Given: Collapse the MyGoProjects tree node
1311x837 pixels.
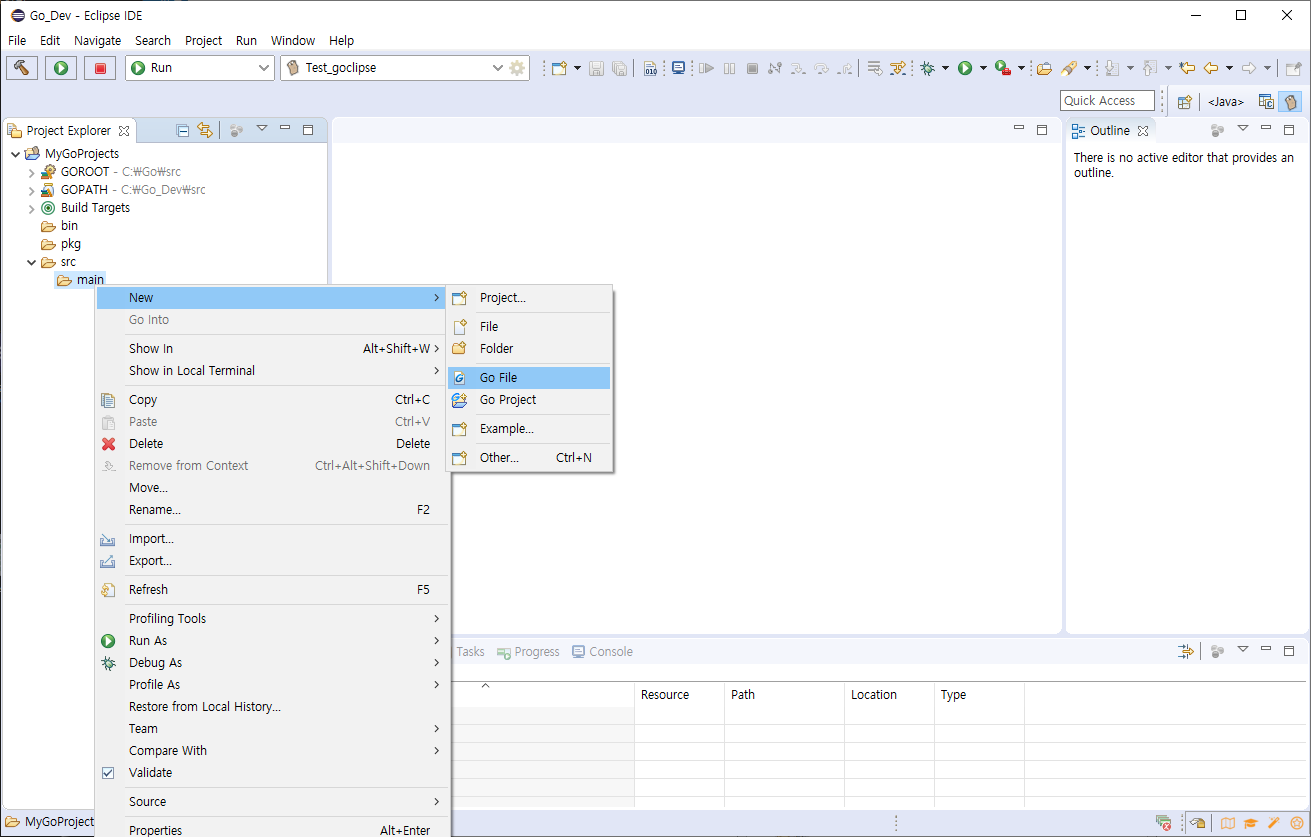Looking at the screenshot, I should coord(15,154).
